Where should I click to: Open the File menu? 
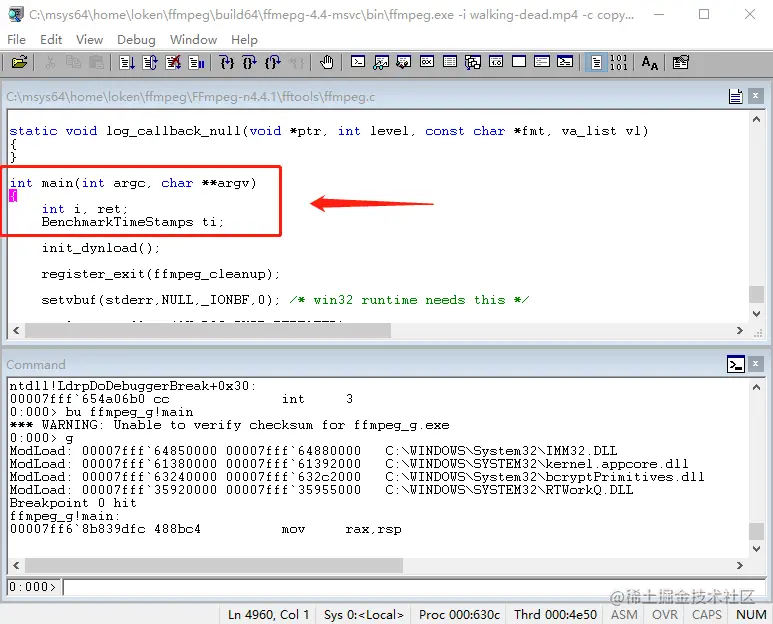(x=16, y=39)
